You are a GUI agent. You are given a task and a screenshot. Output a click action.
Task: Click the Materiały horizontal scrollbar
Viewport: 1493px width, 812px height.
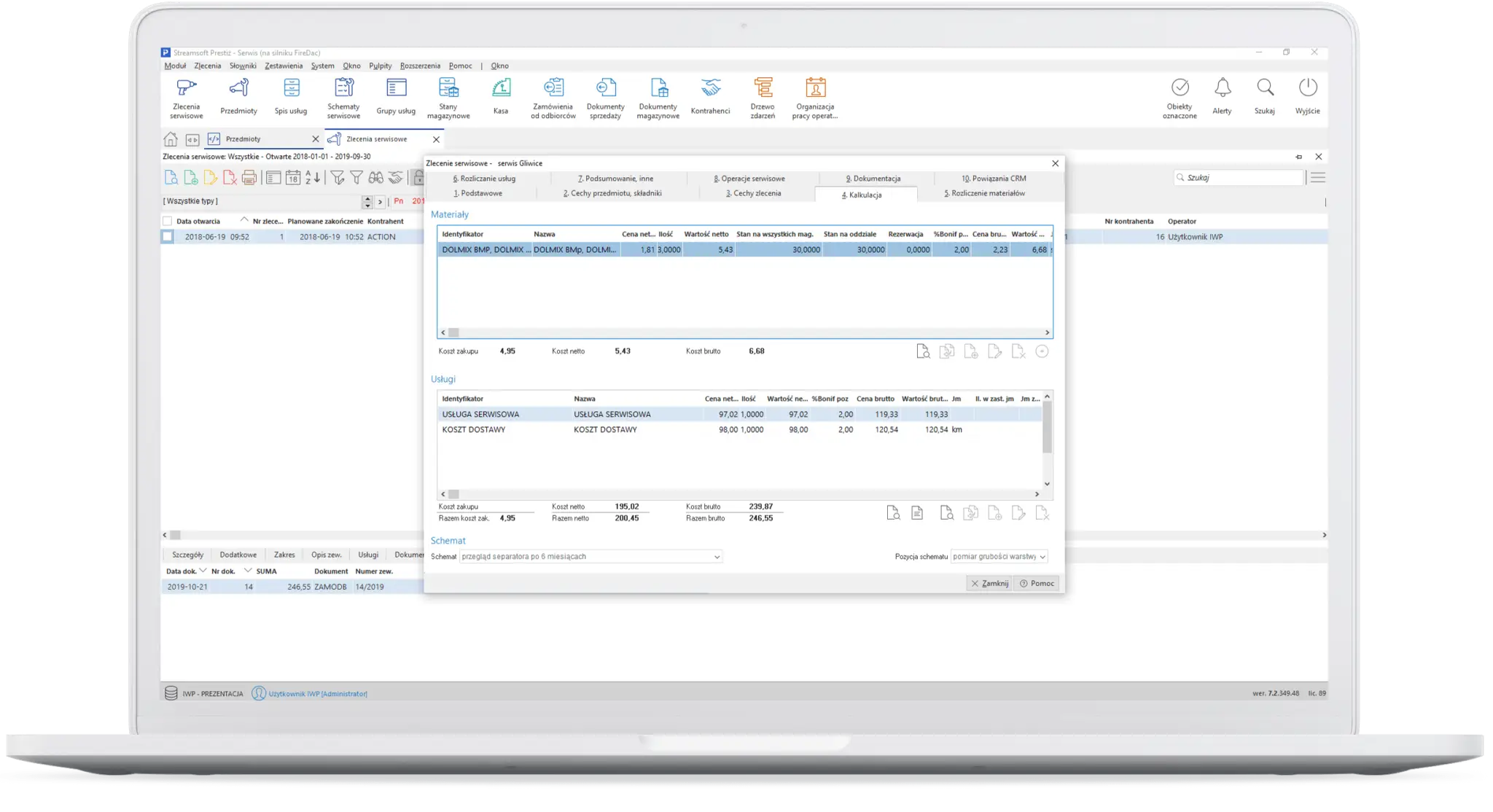tap(744, 332)
